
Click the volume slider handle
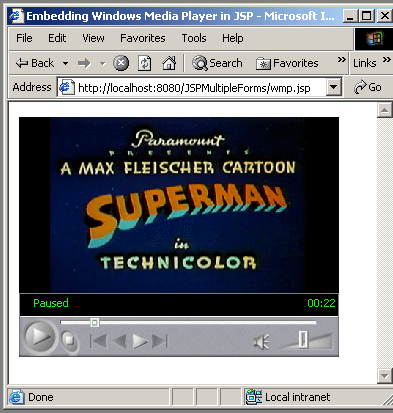click(303, 340)
